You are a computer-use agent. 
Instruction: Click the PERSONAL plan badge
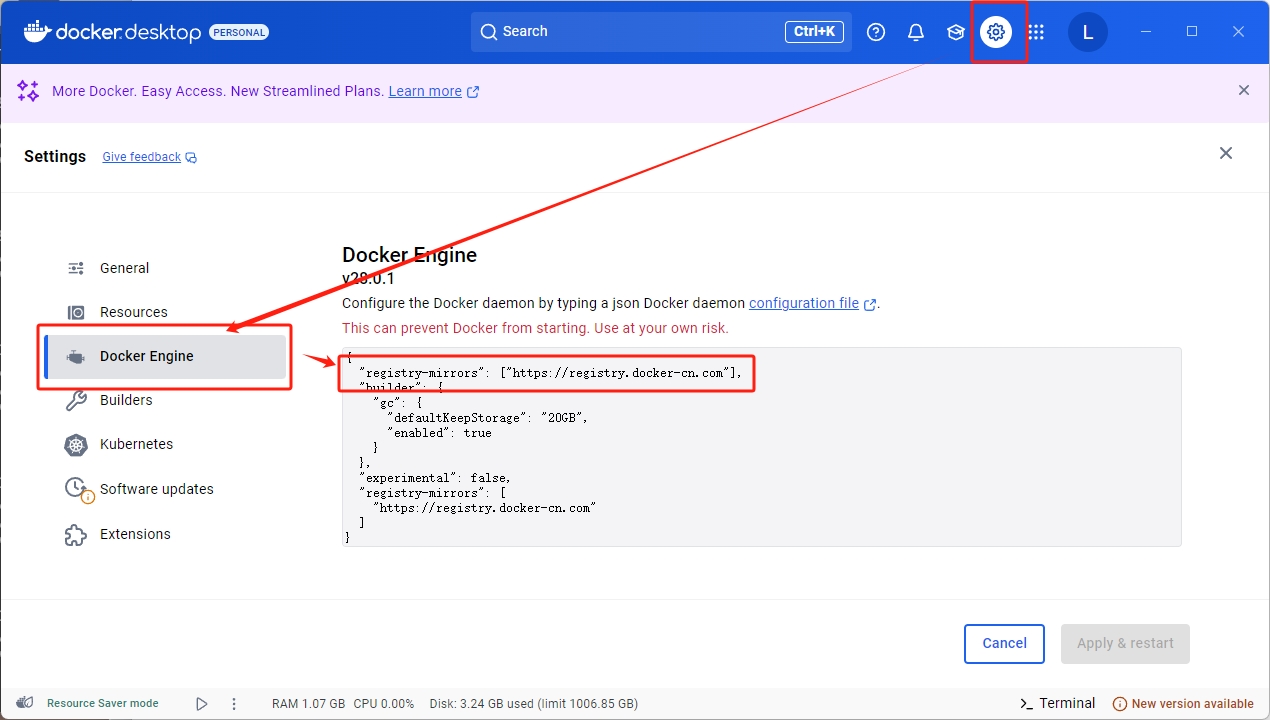click(239, 32)
